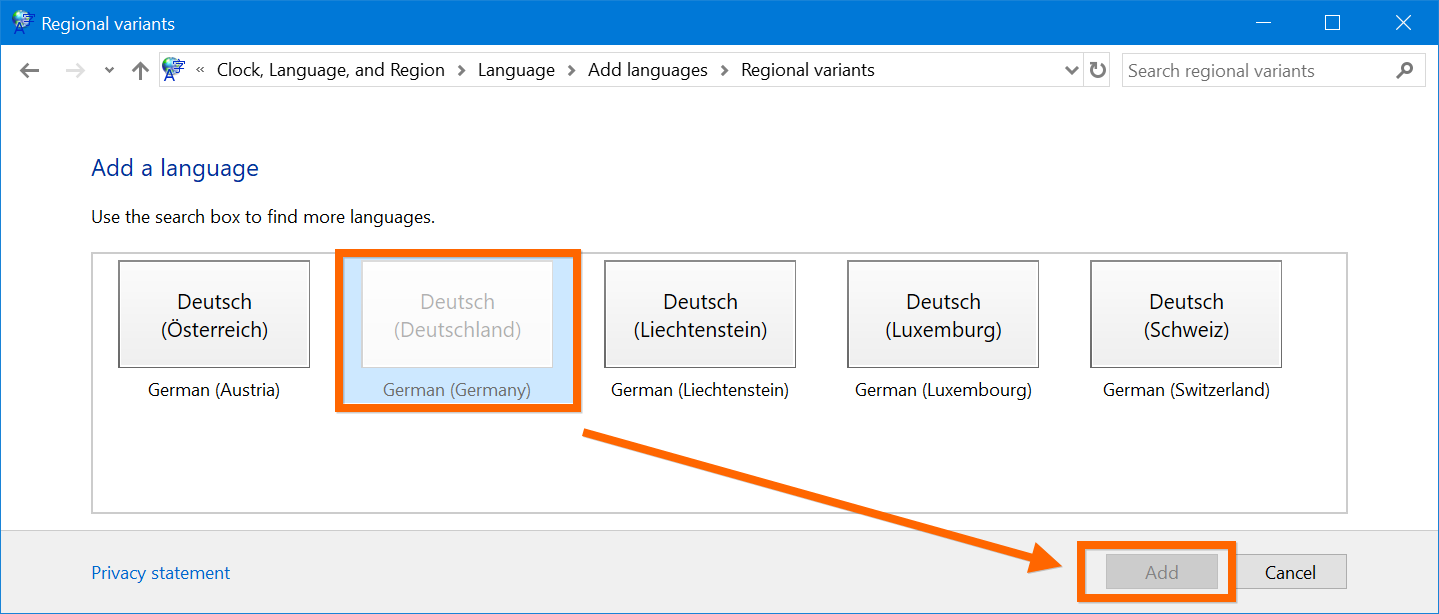Select German (Switzerland) regional variant

1186,315
